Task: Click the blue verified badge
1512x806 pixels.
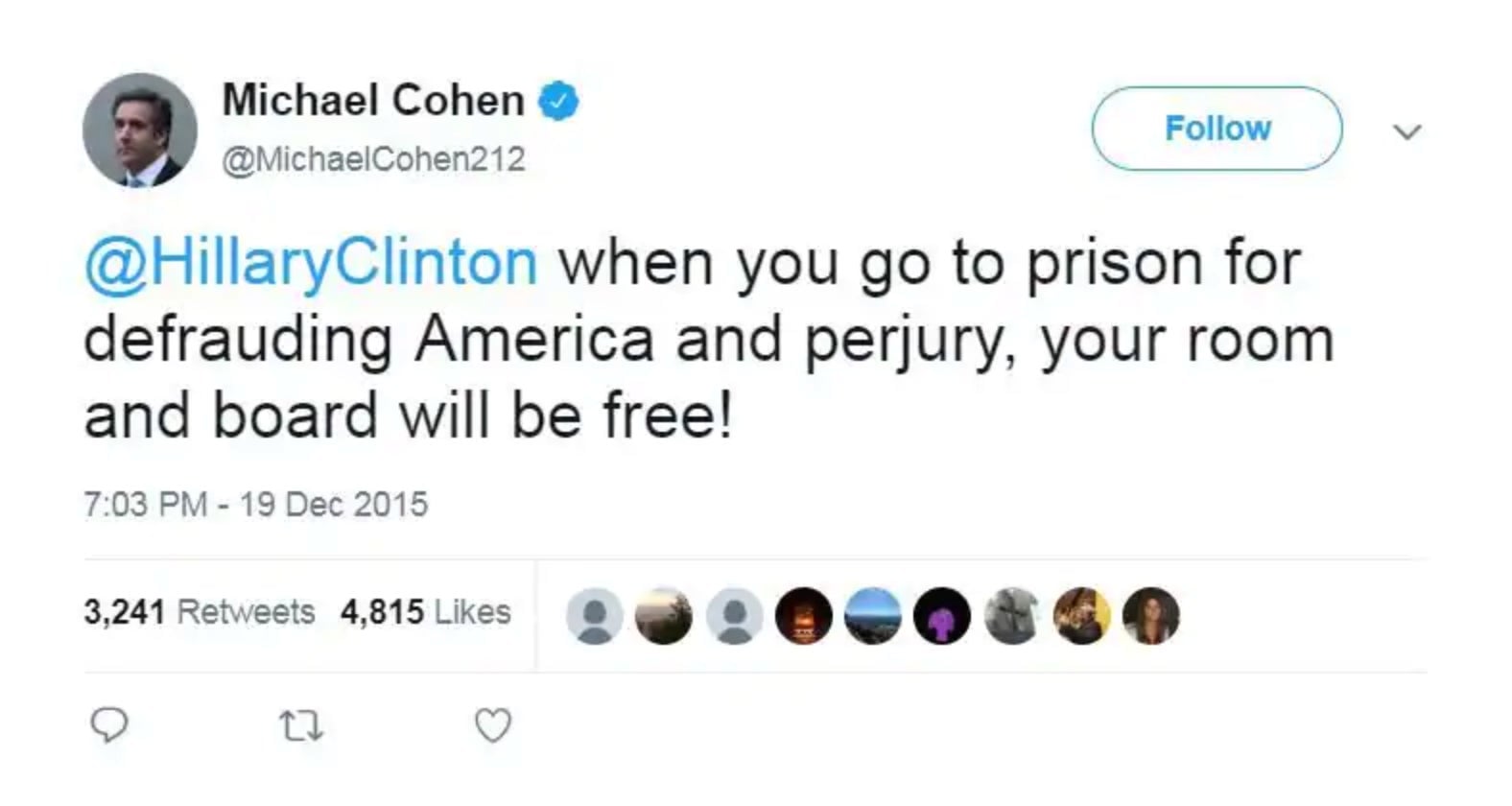Action: (x=557, y=101)
